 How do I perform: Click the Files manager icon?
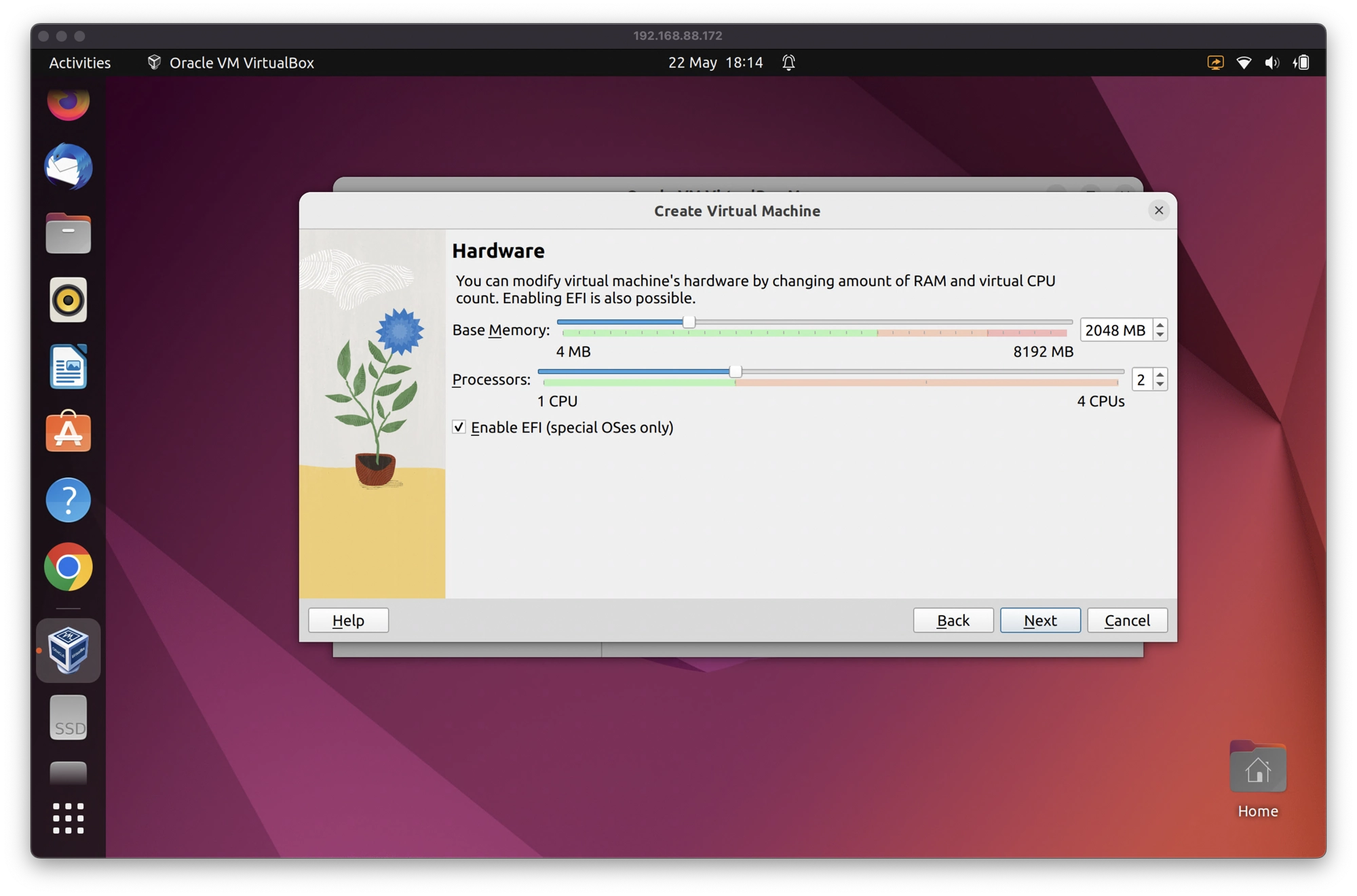(x=68, y=232)
